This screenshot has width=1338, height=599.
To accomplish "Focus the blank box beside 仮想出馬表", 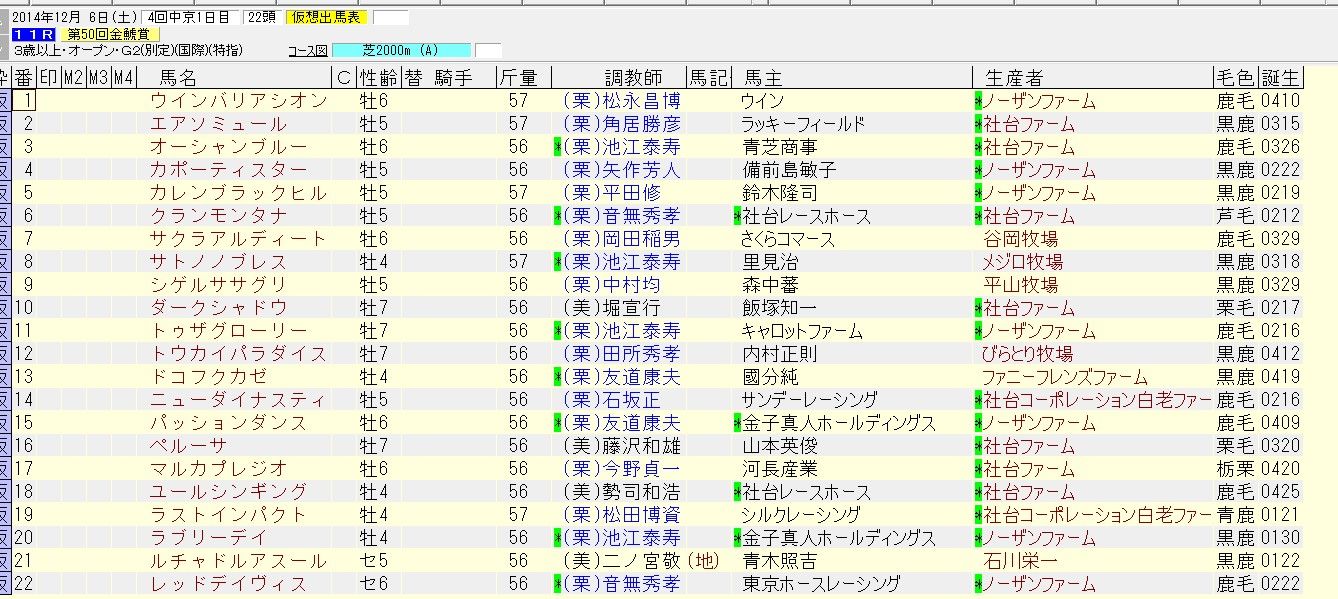I will [x=391, y=17].
